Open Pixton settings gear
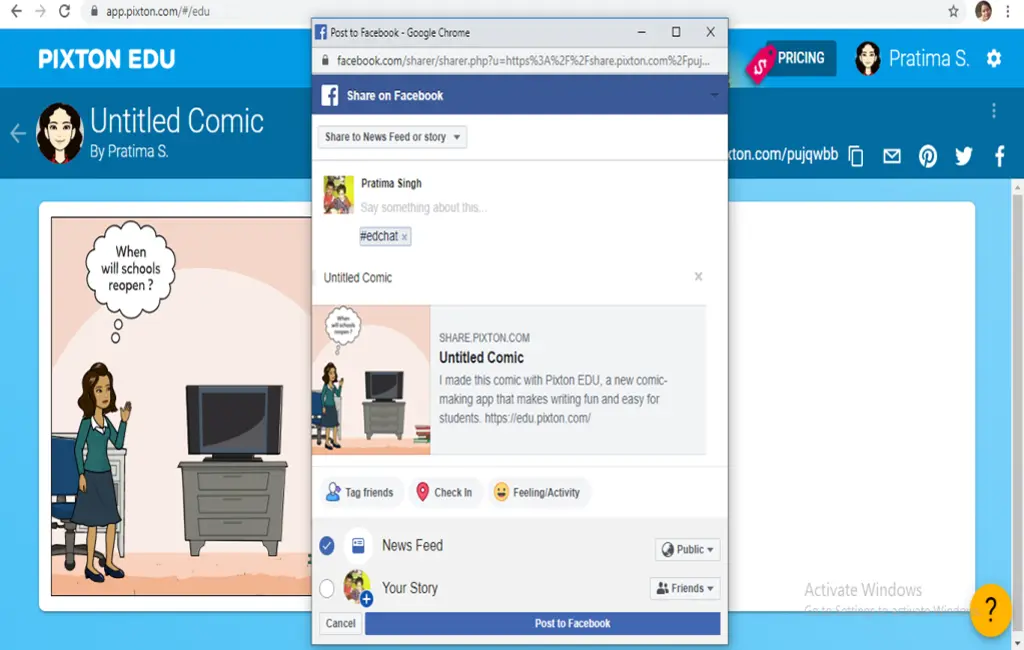Viewport: 1024px width, 650px height. [x=994, y=59]
